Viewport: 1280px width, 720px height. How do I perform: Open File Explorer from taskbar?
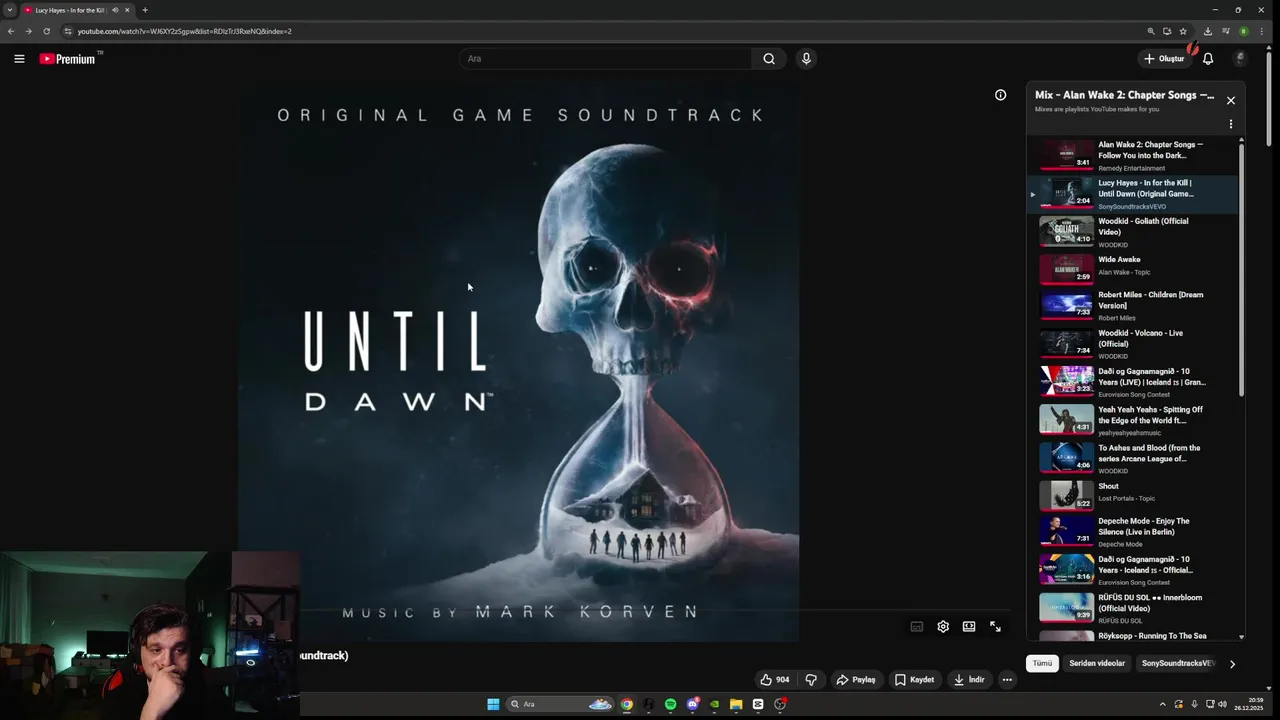736,704
